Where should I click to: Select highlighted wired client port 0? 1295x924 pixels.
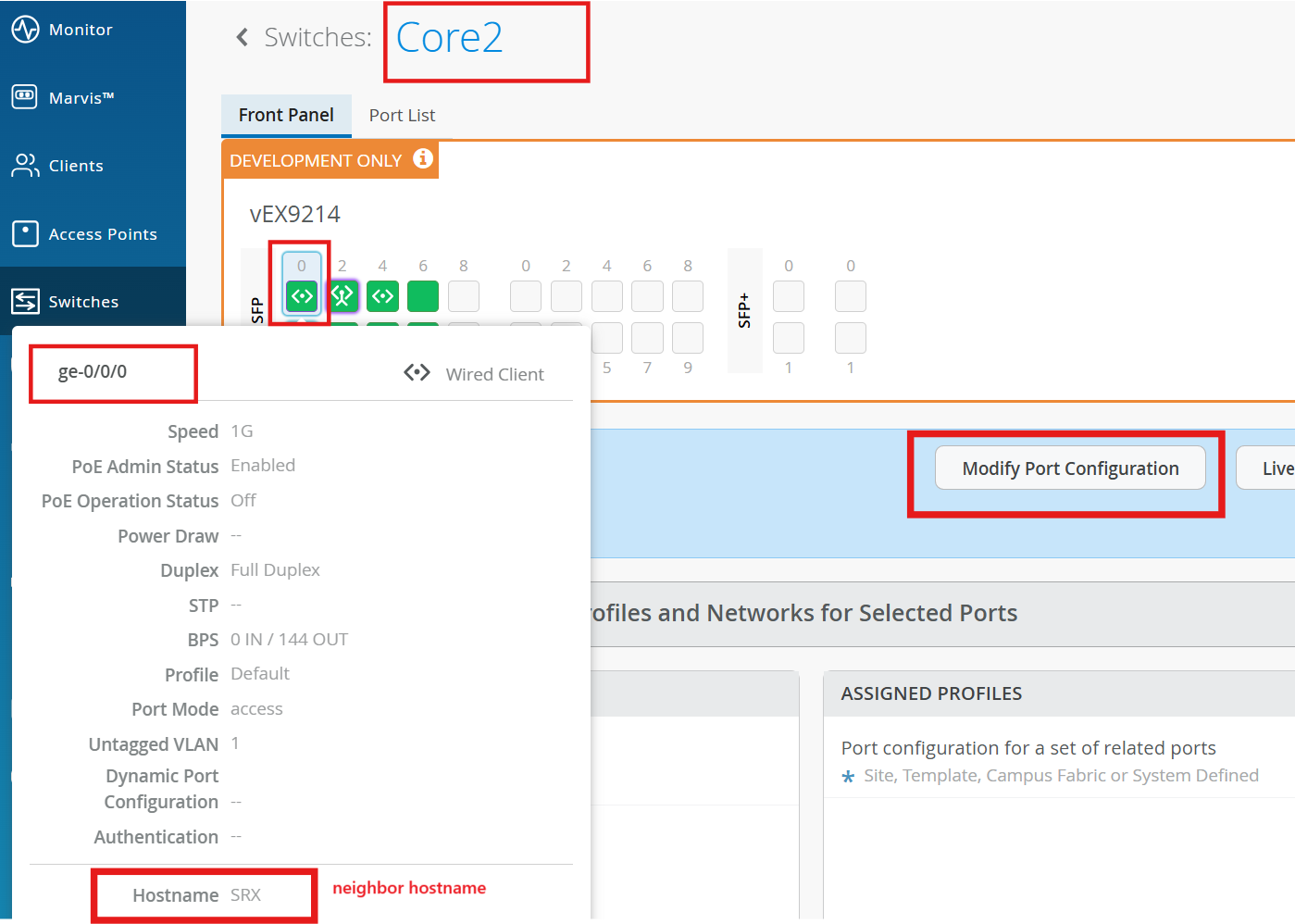click(302, 296)
